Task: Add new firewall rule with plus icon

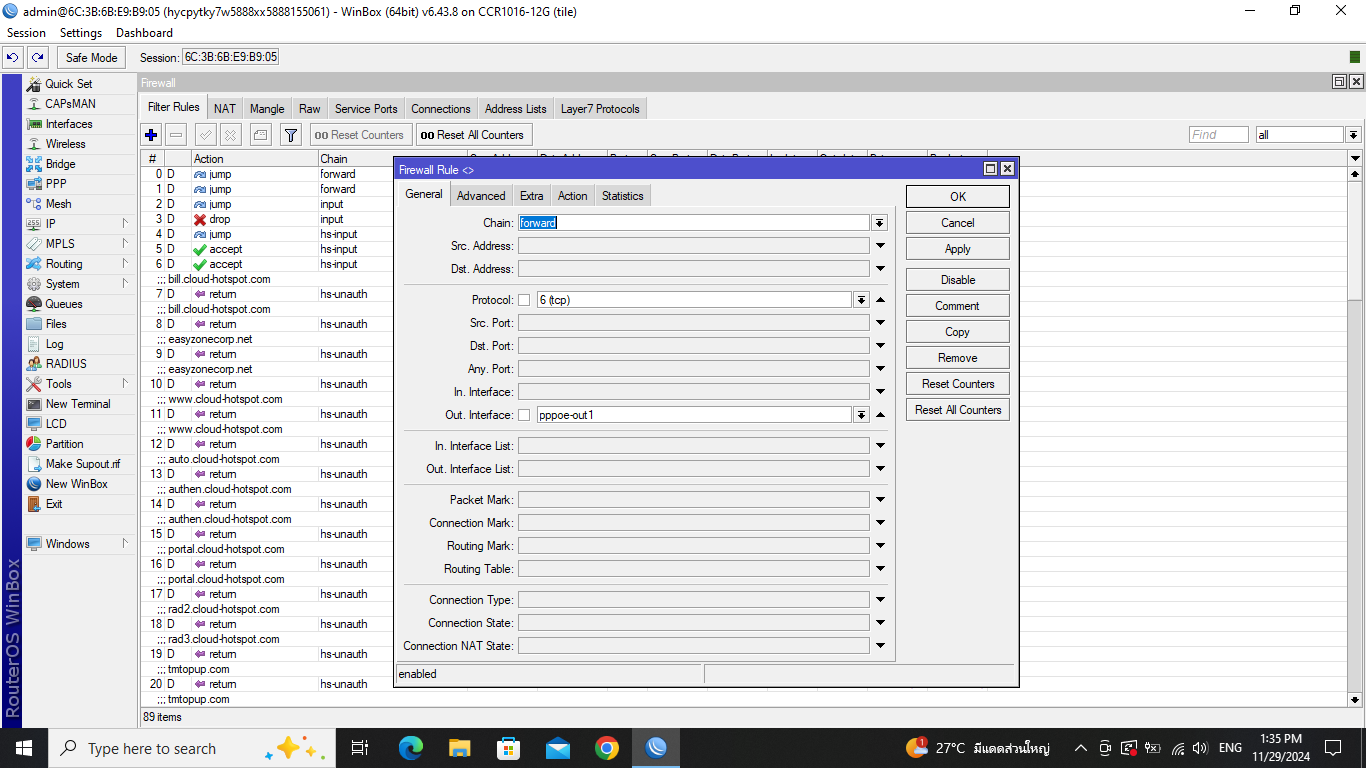Action: [151, 135]
